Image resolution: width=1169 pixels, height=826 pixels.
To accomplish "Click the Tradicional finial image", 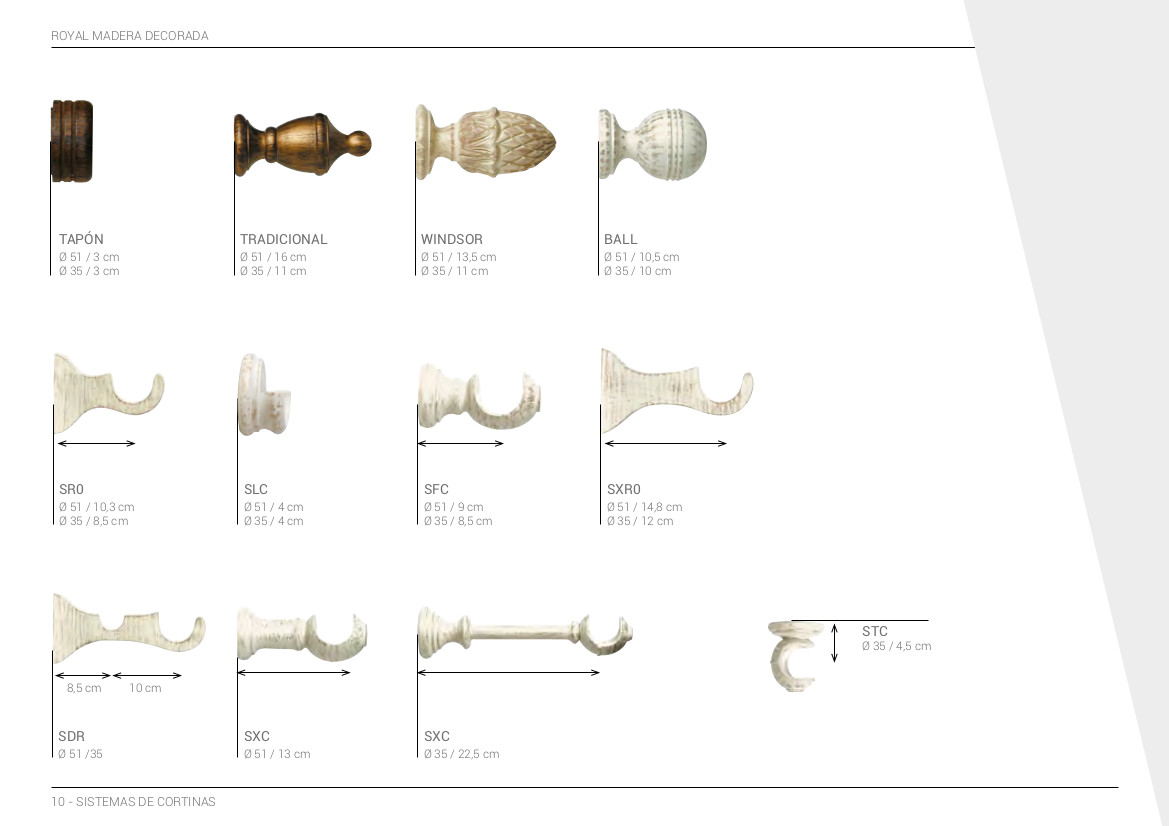I will pos(303,145).
